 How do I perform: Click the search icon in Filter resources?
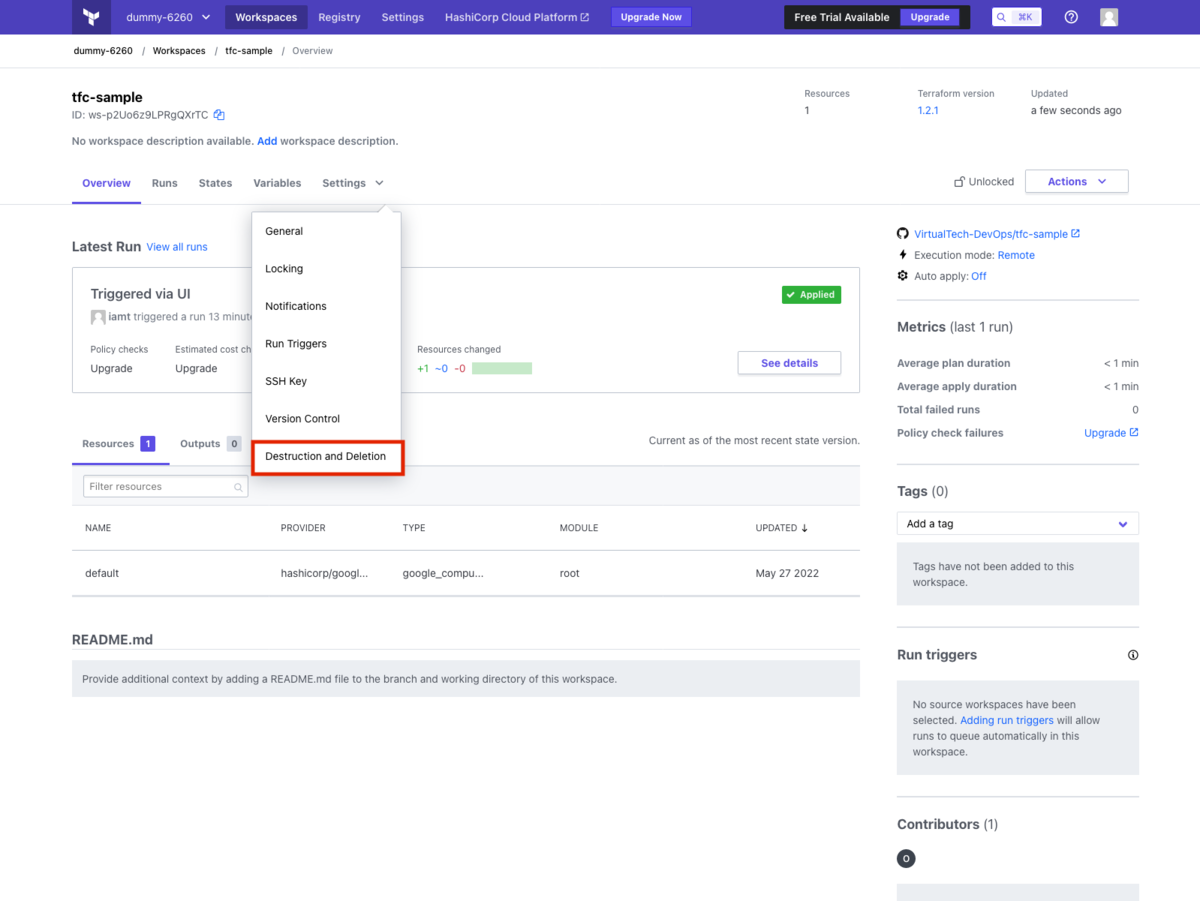click(238, 487)
